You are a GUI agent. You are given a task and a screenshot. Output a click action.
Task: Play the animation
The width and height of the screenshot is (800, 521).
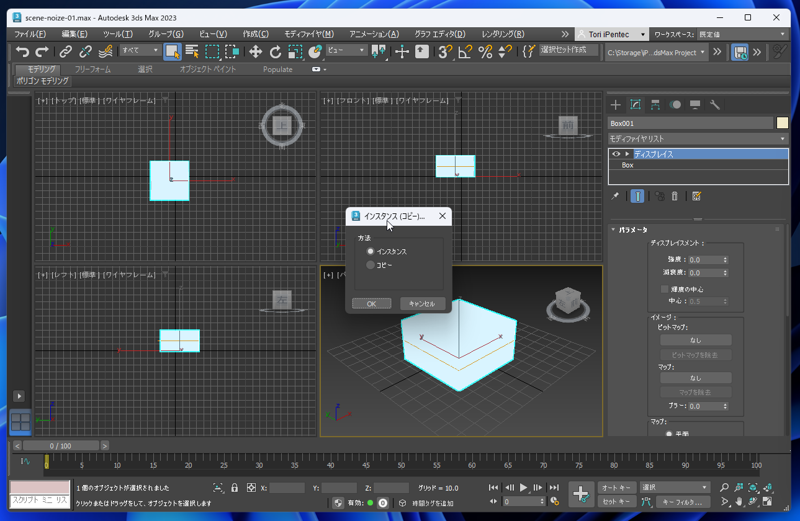tap(523, 488)
